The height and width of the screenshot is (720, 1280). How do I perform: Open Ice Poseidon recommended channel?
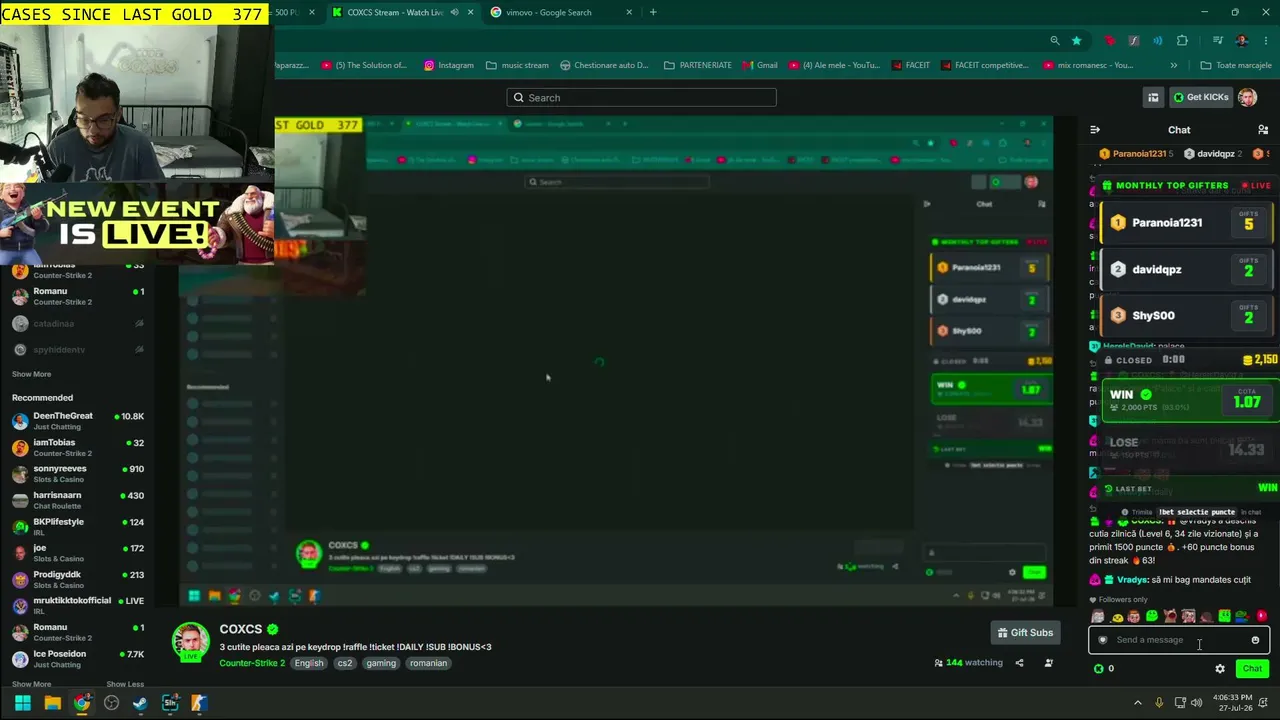click(78, 658)
